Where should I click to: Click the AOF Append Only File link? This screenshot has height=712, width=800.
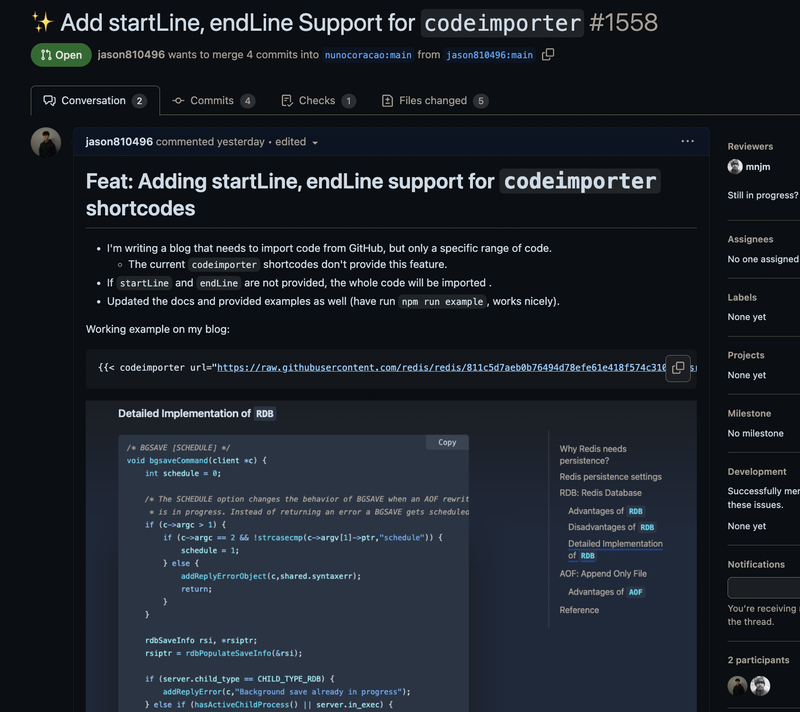604,574
